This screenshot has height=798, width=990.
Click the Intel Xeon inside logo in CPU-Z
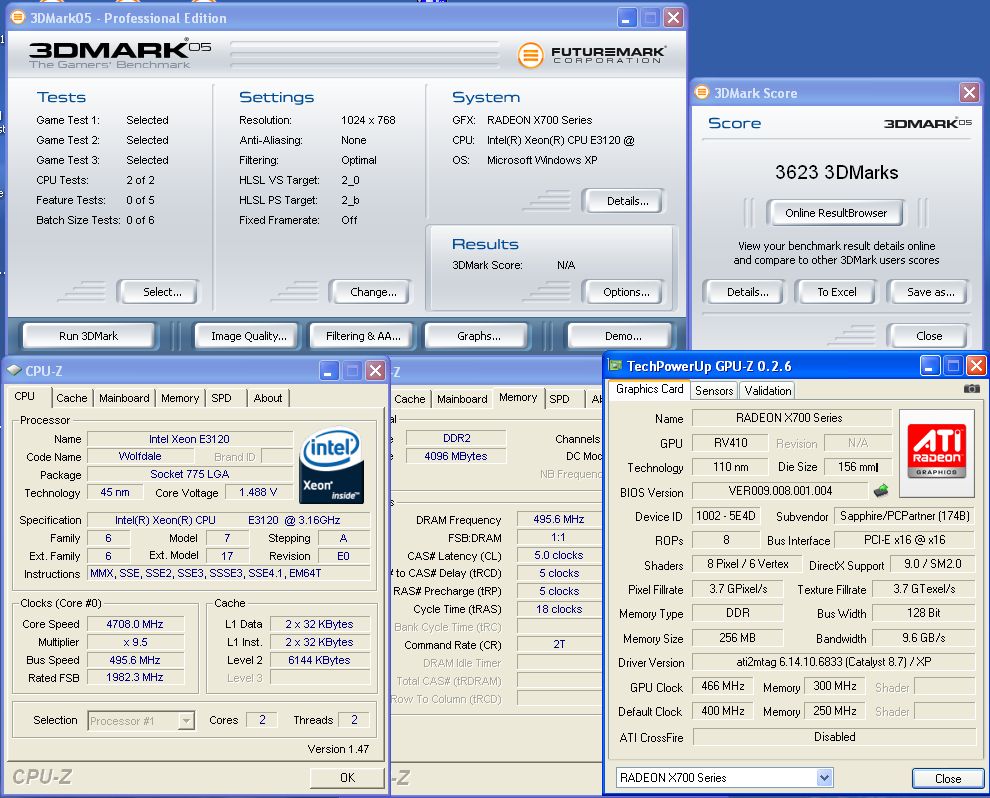(x=331, y=466)
